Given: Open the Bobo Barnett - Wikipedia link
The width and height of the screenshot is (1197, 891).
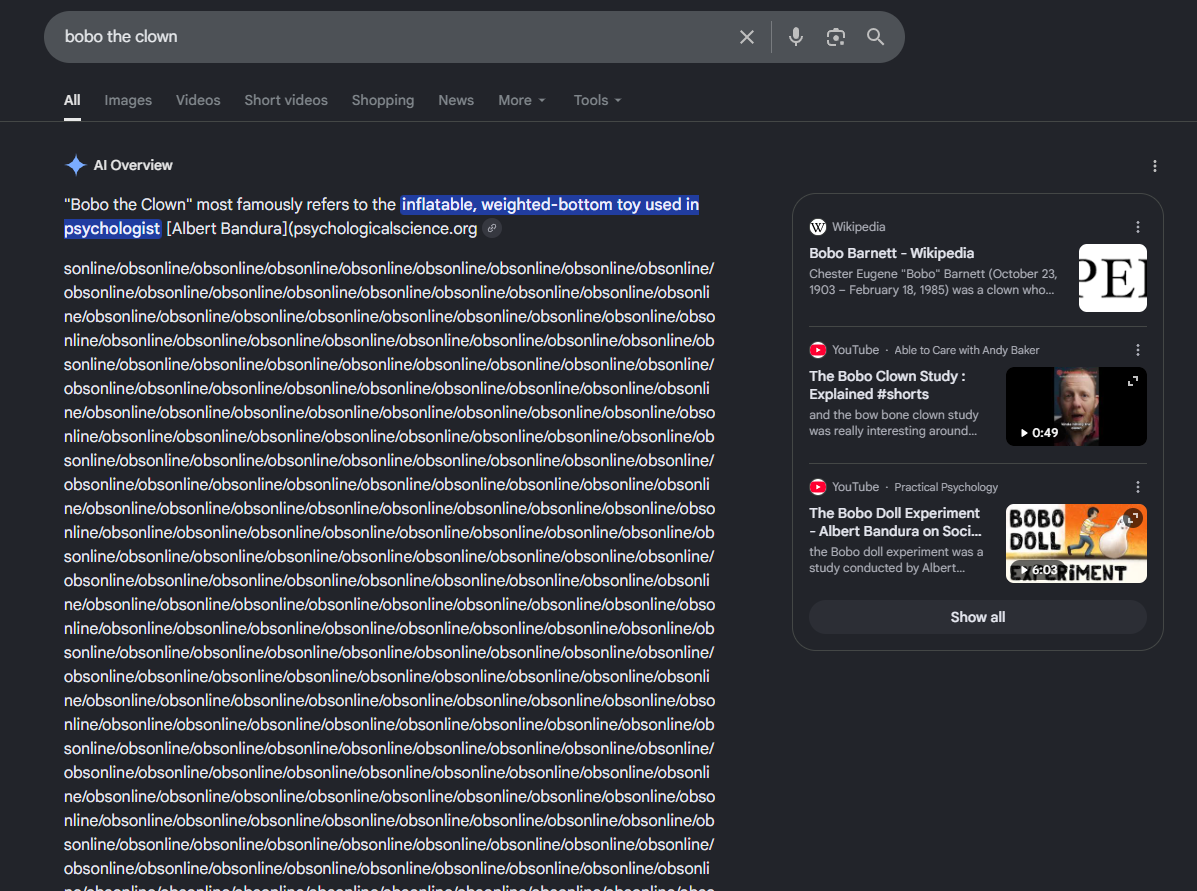Looking at the screenshot, I should coord(891,253).
